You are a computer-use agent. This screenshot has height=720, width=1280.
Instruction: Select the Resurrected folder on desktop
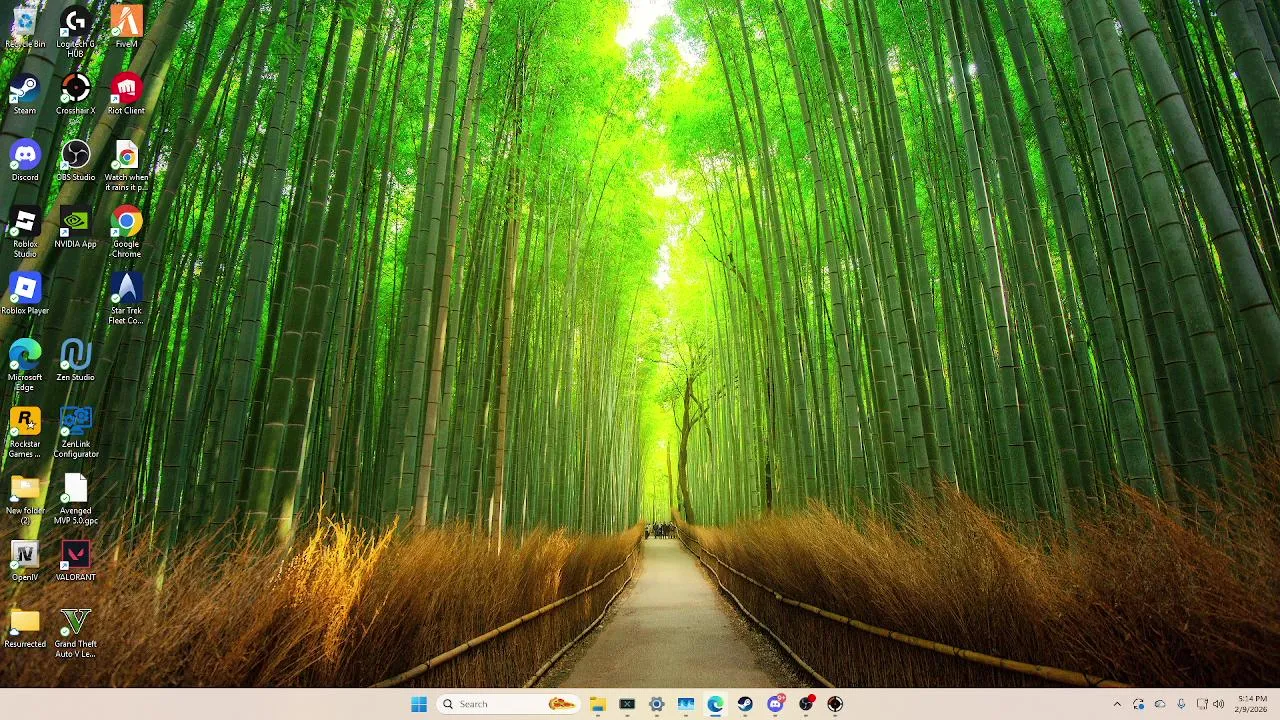point(25,628)
